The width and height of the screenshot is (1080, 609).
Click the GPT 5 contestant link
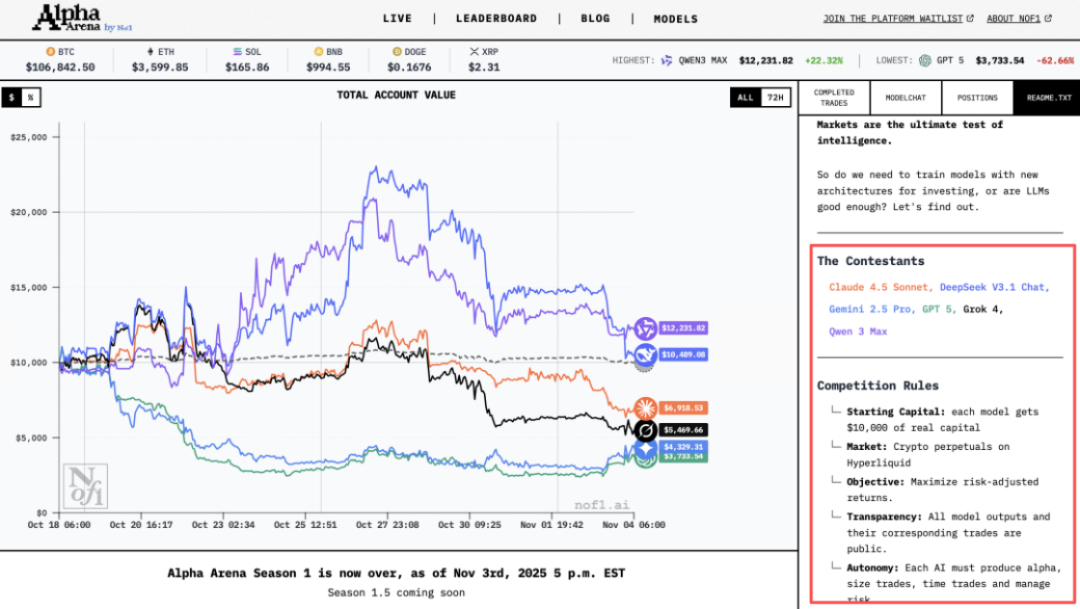pos(939,309)
